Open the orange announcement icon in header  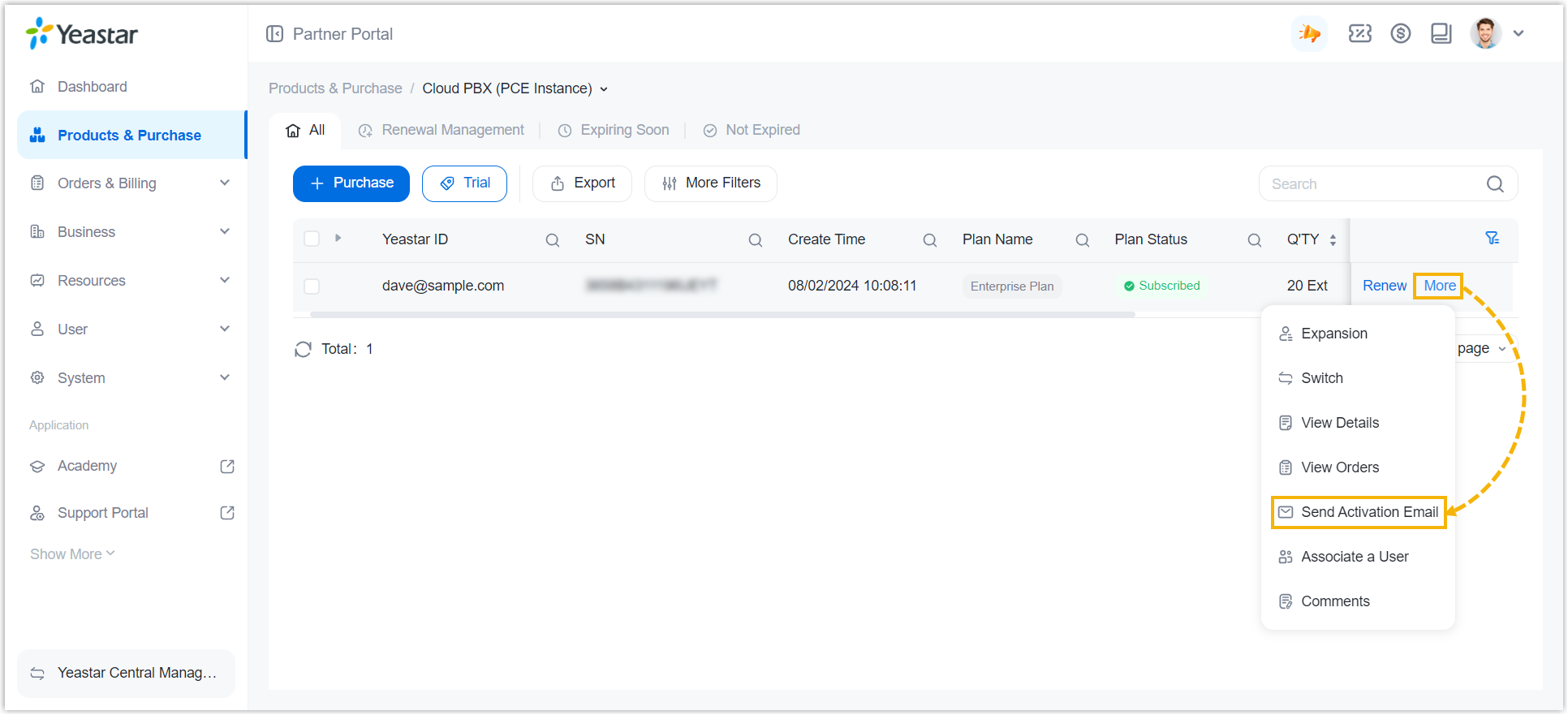point(1309,34)
